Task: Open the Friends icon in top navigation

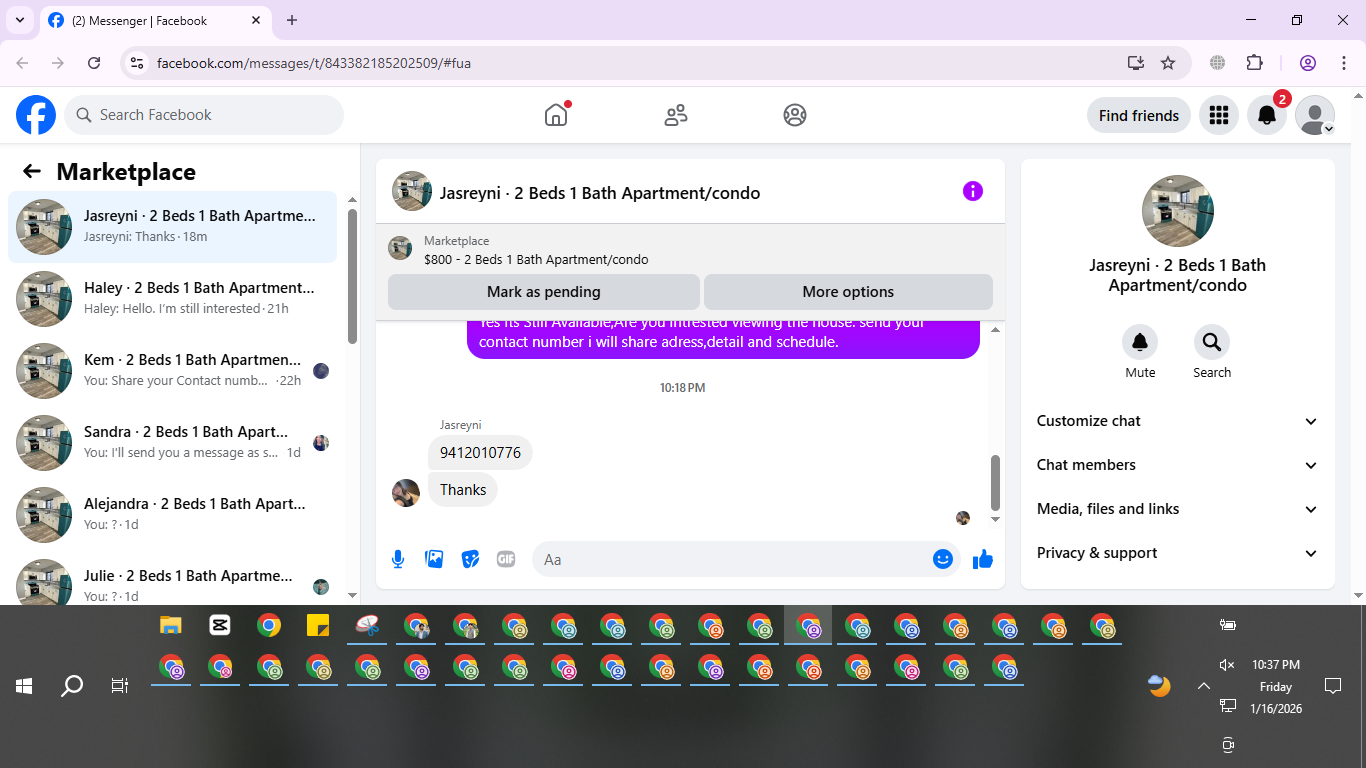Action: [x=676, y=115]
